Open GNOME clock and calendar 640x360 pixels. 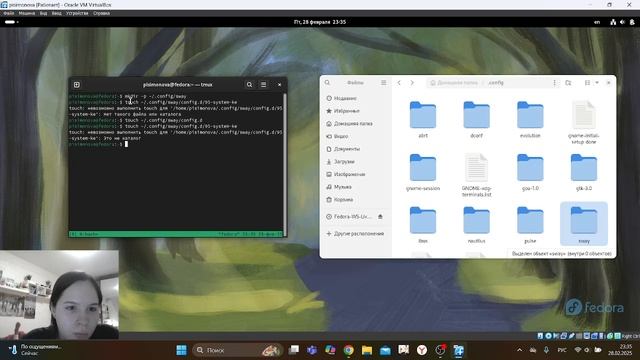click(320, 22)
